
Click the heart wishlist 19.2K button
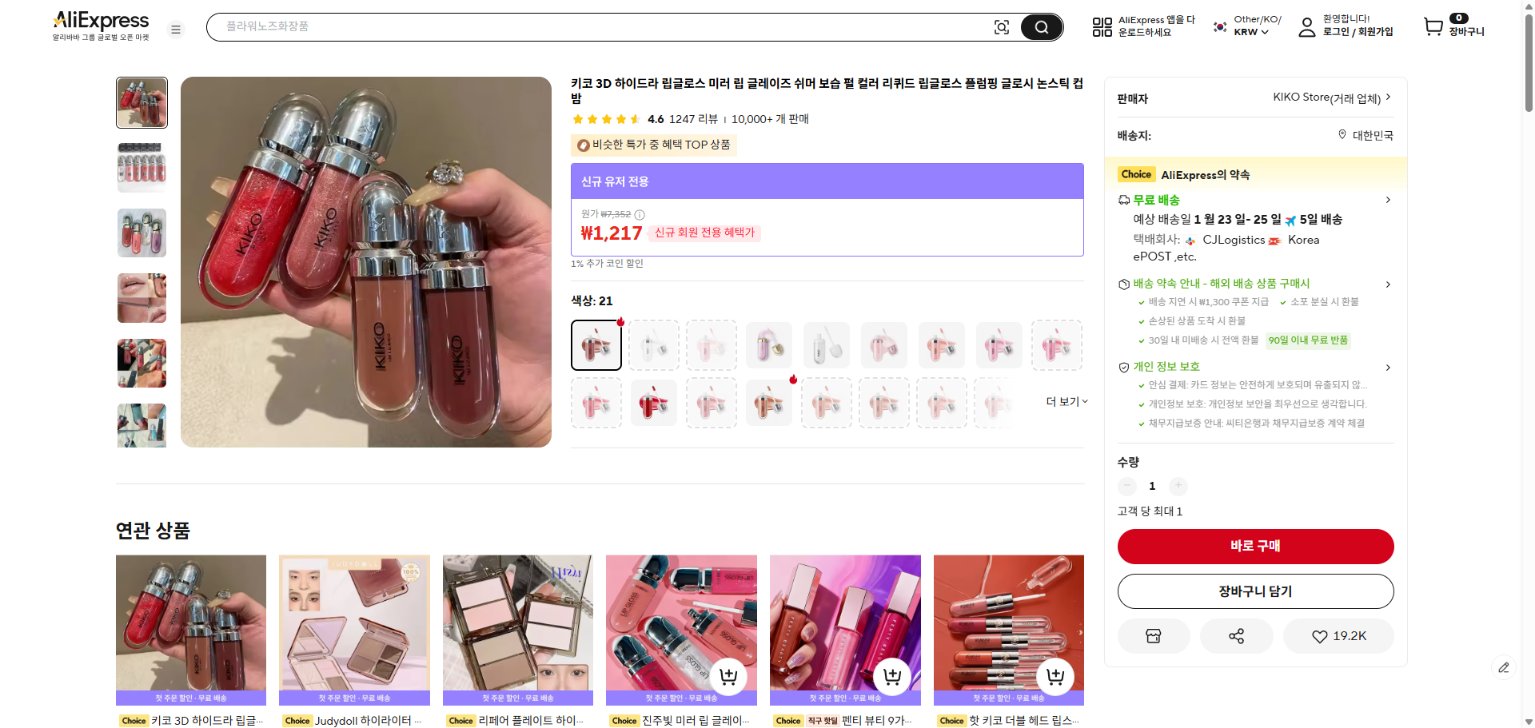click(x=1338, y=636)
